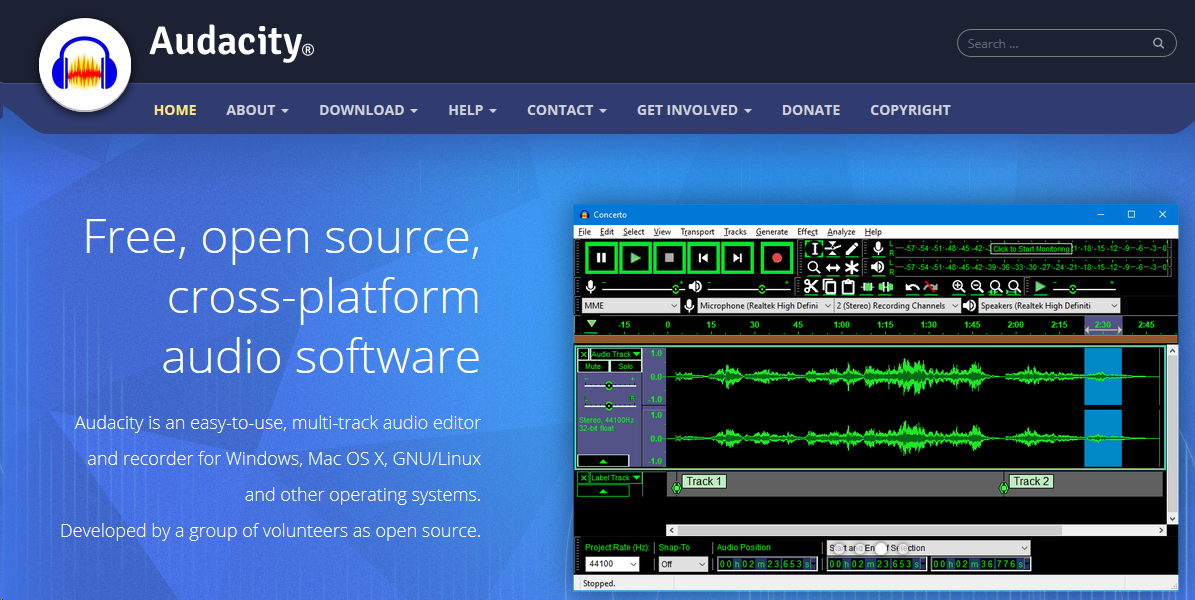1195x600 pixels.
Task: Click the Redo icon with the red strike
Action: click(931, 287)
